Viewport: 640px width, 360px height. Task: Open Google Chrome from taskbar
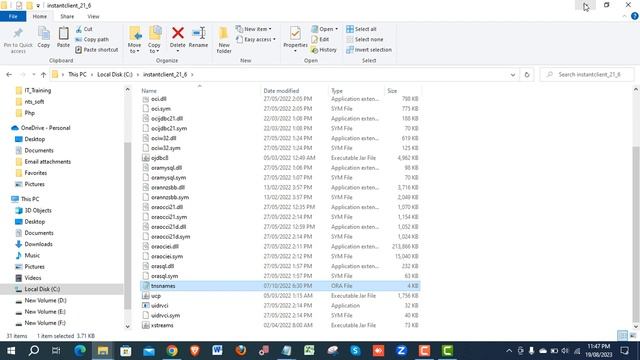[x=172, y=351]
